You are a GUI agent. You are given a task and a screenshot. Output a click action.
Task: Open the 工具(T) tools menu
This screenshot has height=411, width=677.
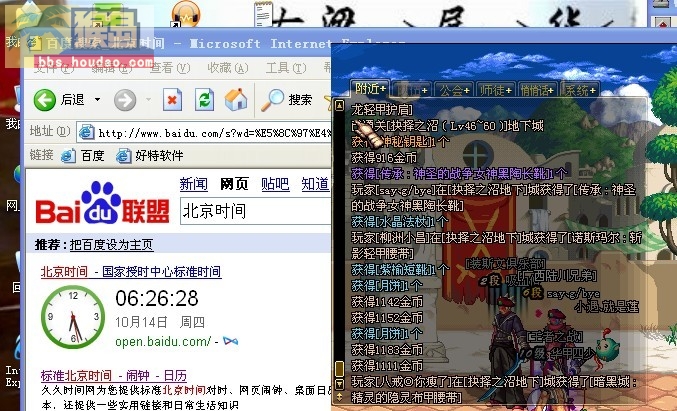coord(286,68)
